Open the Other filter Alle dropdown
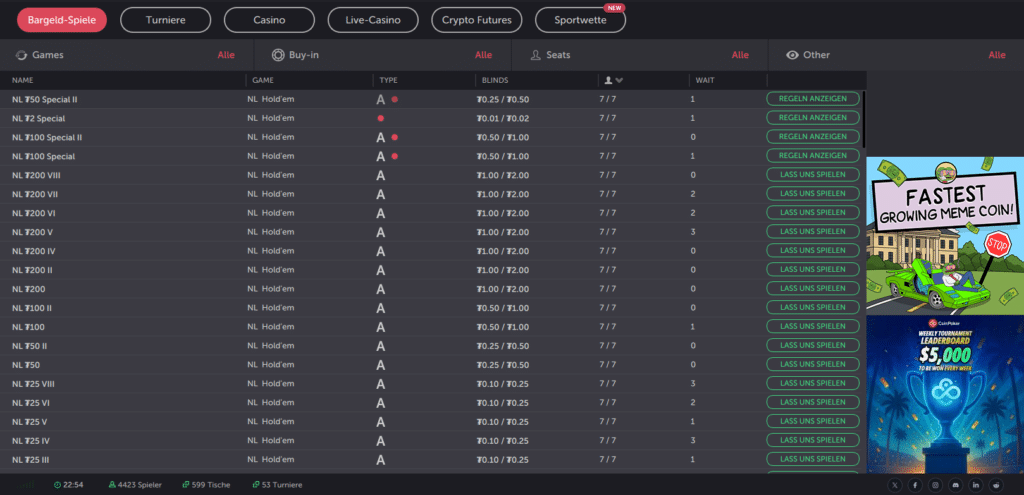1024x495 pixels. (997, 55)
